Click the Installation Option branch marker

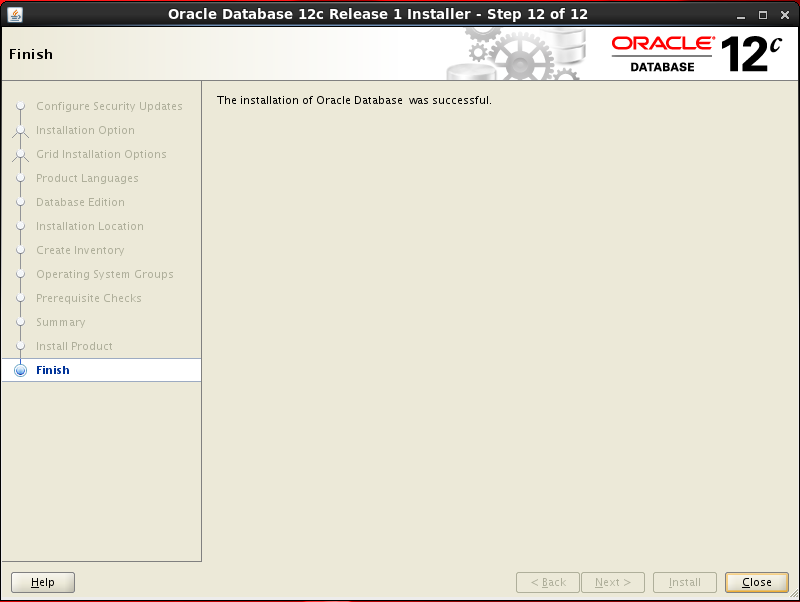click(x=20, y=131)
